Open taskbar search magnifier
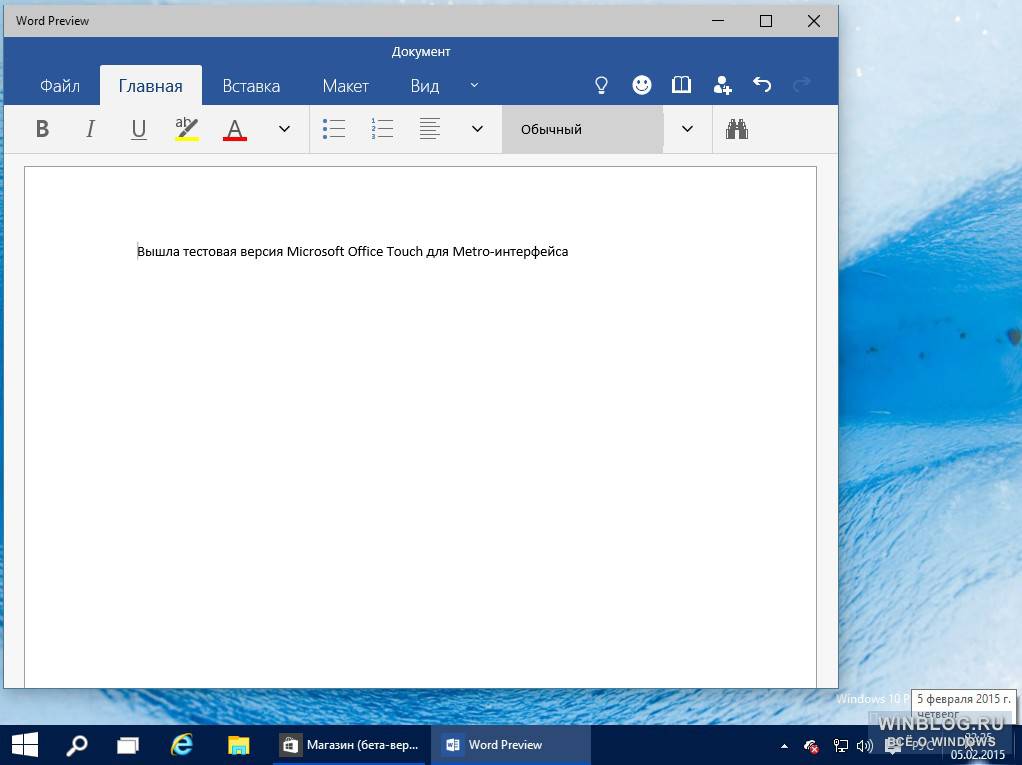 [x=77, y=745]
